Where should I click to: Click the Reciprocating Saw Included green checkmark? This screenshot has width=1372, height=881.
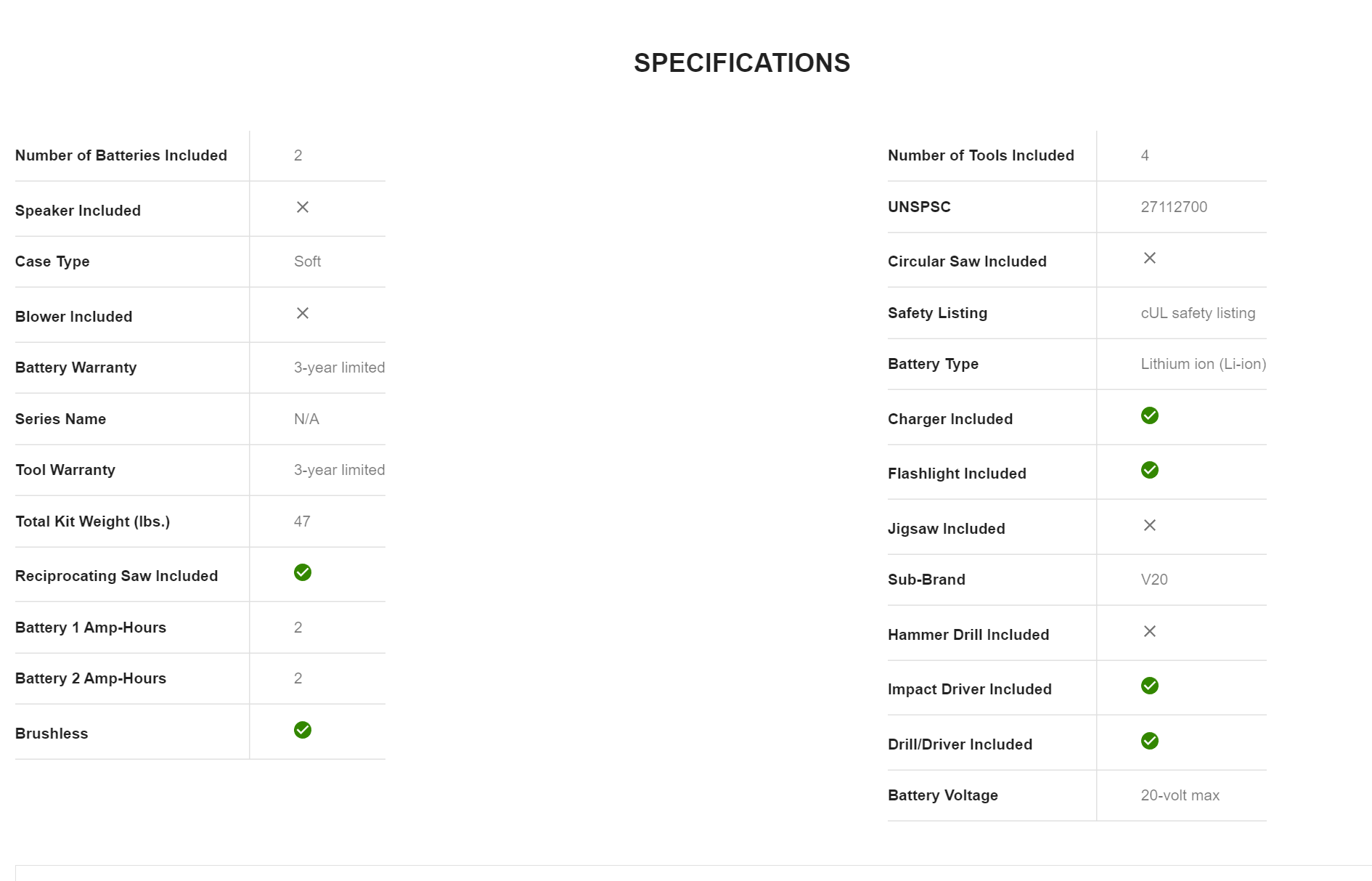click(x=303, y=572)
